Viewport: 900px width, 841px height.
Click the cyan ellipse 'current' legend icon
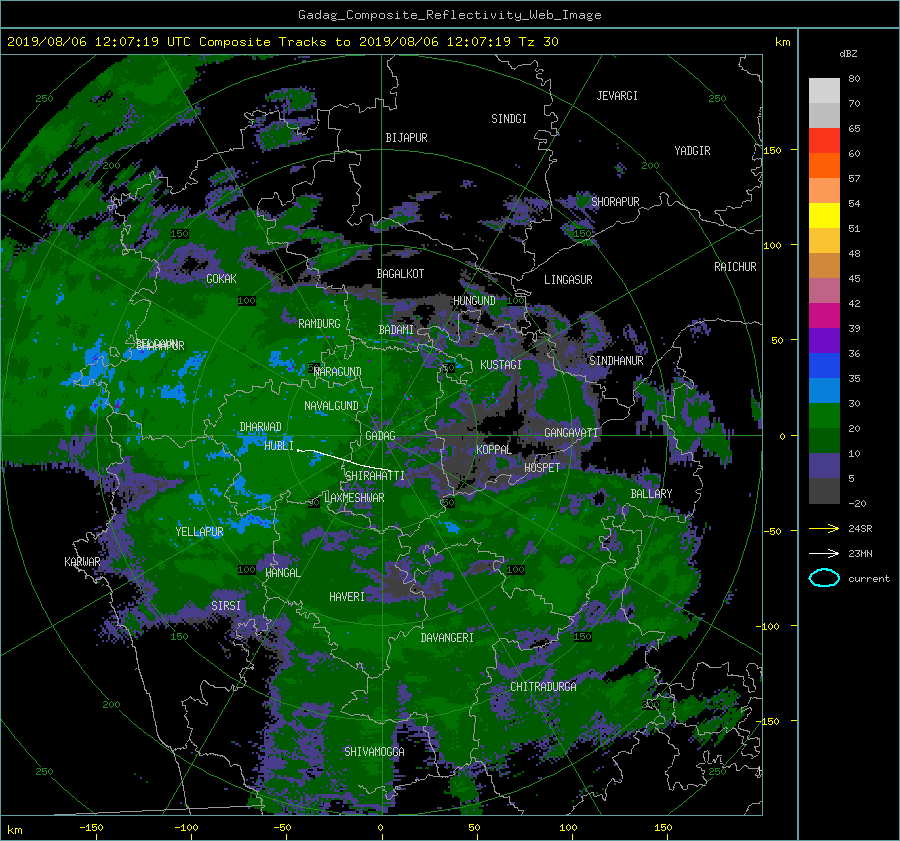tap(824, 578)
